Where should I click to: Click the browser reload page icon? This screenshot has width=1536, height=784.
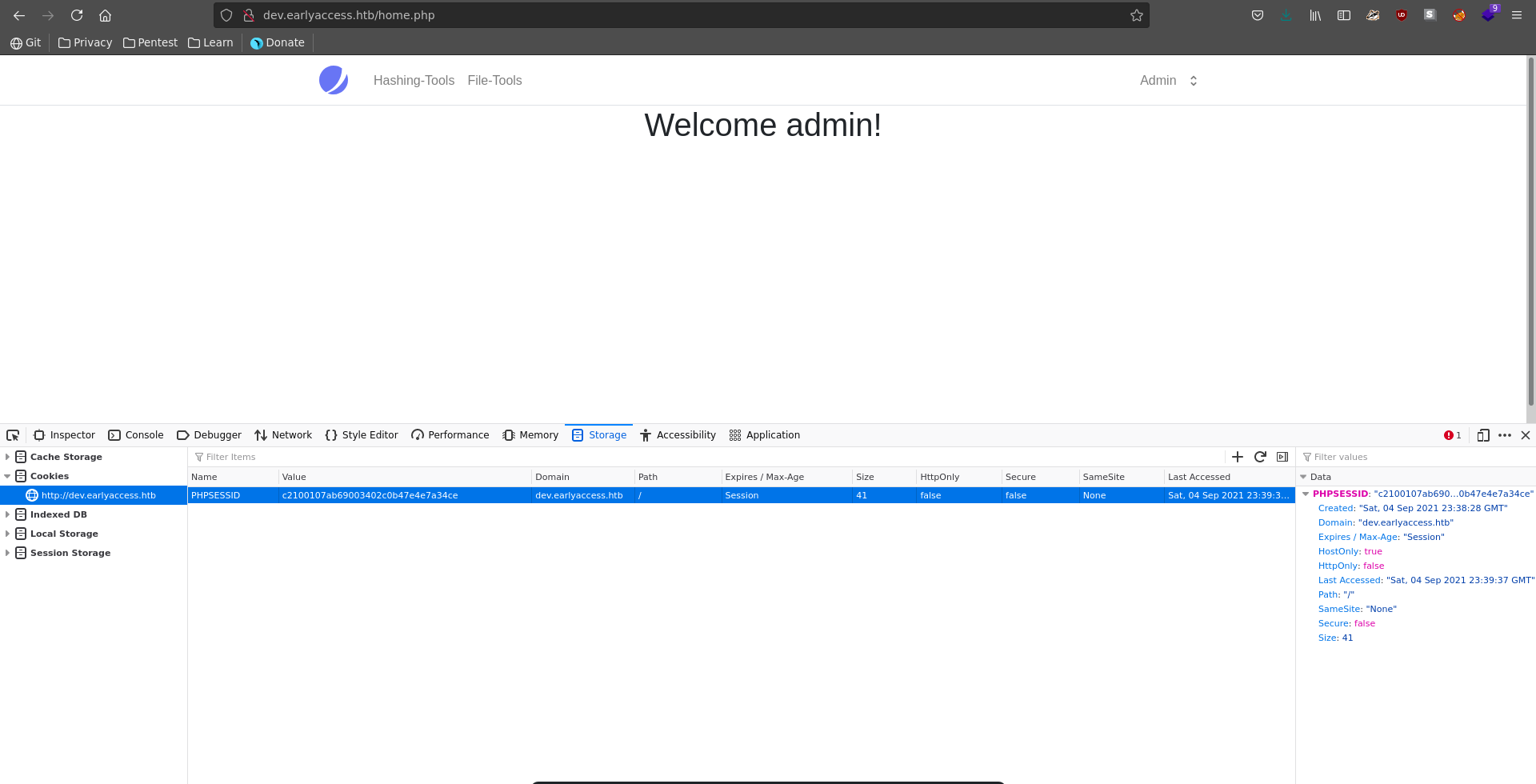click(x=77, y=15)
